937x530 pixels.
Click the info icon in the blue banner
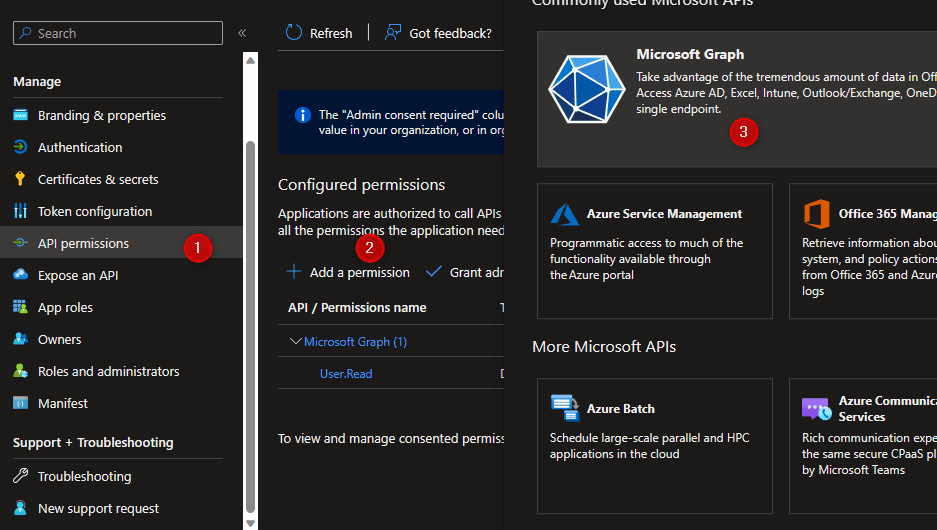coord(303,115)
